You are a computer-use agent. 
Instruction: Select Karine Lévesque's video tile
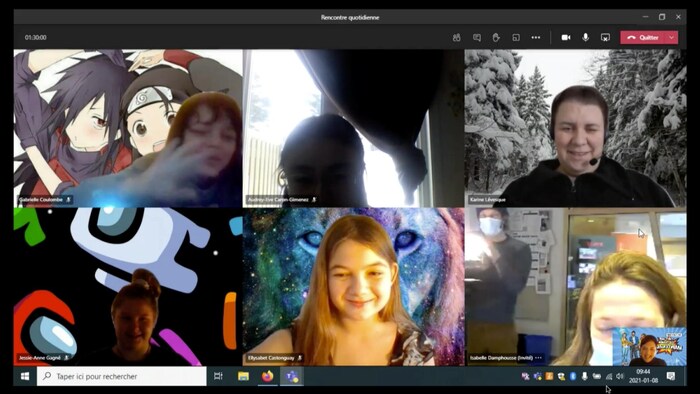click(x=575, y=128)
